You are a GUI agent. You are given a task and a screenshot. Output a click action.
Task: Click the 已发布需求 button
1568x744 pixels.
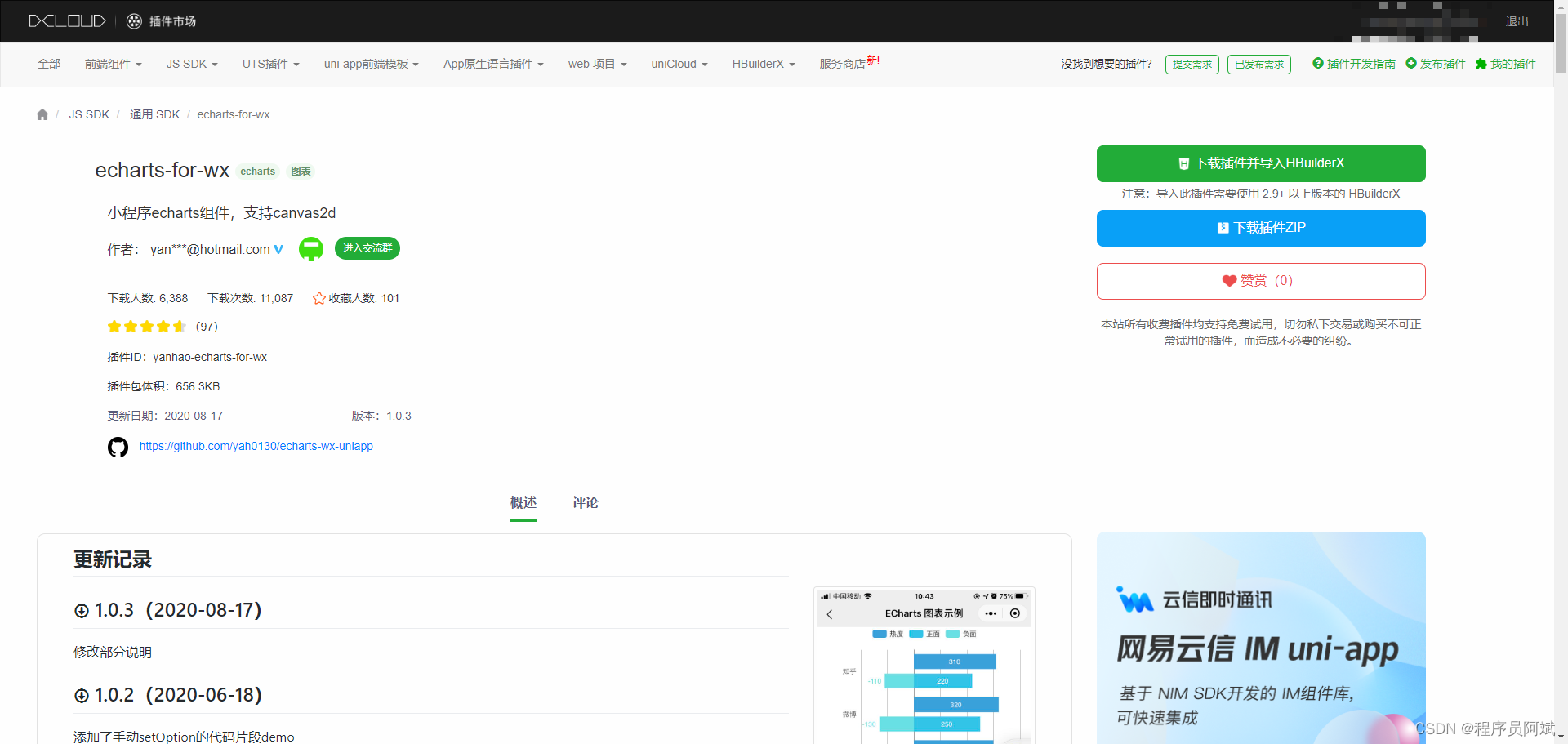click(1259, 65)
